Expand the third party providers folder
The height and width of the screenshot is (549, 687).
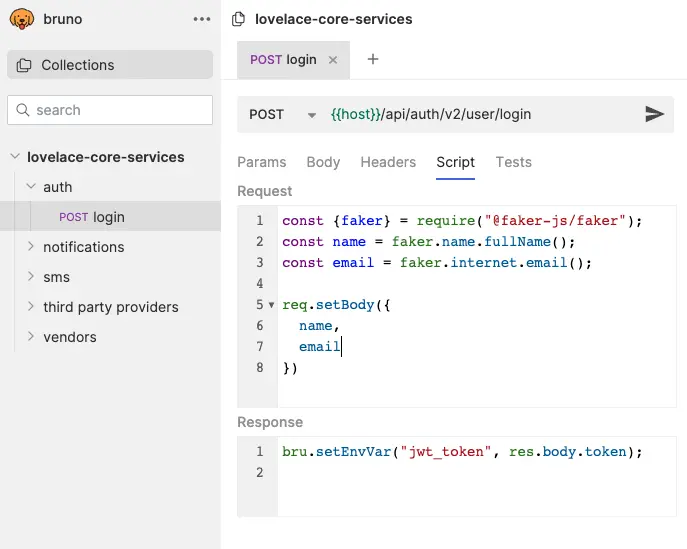(x=31, y=306)
